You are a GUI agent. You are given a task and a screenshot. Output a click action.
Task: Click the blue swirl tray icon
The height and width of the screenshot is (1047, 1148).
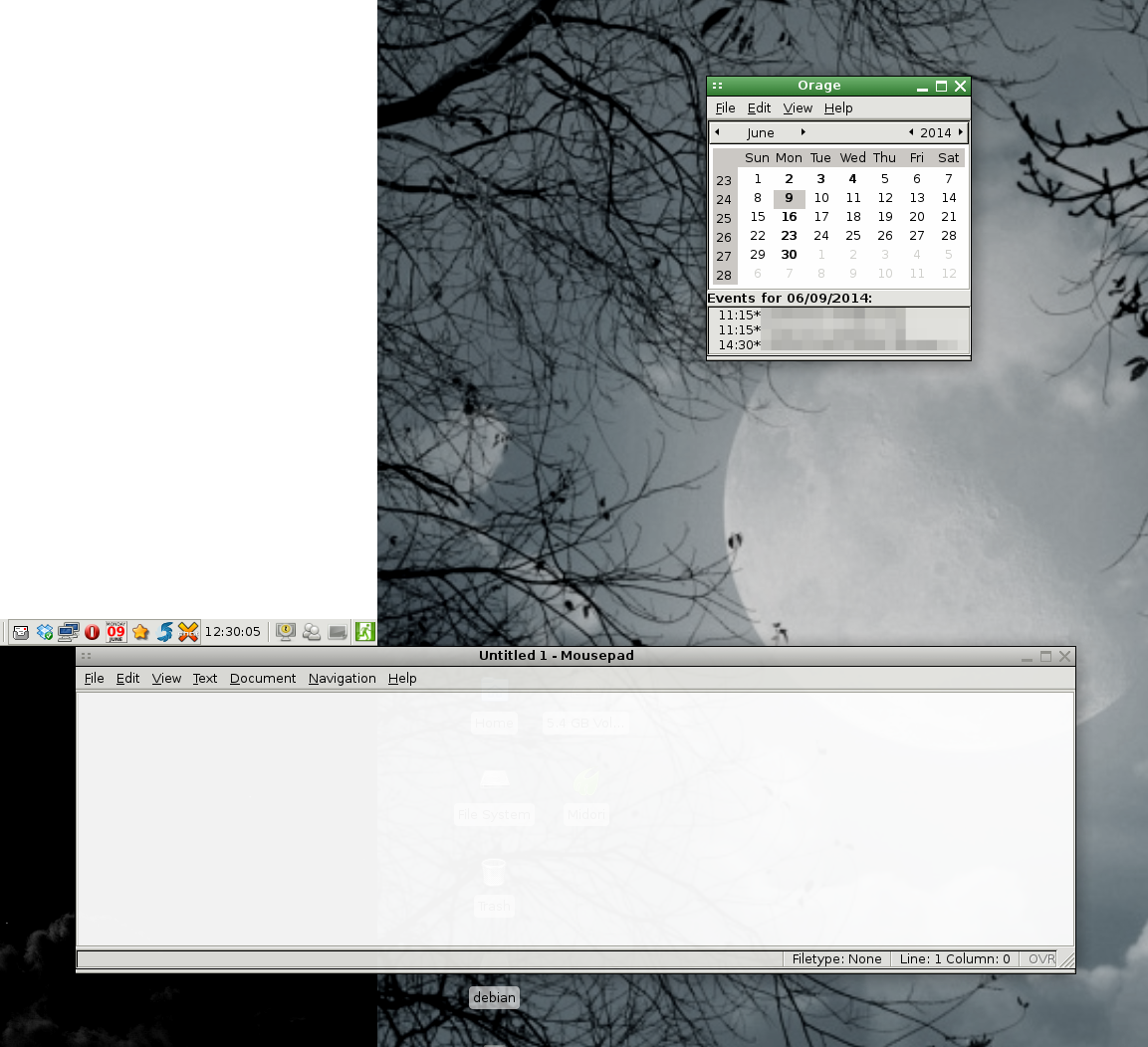164,632
